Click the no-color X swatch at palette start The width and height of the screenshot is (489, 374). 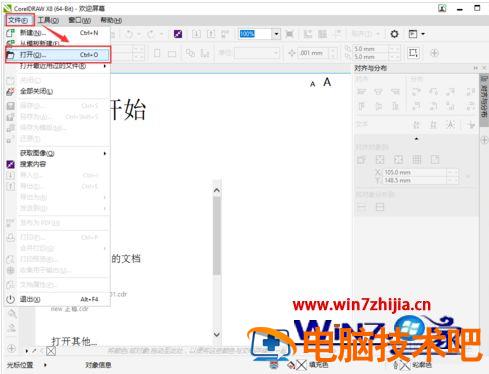[51, 351]
